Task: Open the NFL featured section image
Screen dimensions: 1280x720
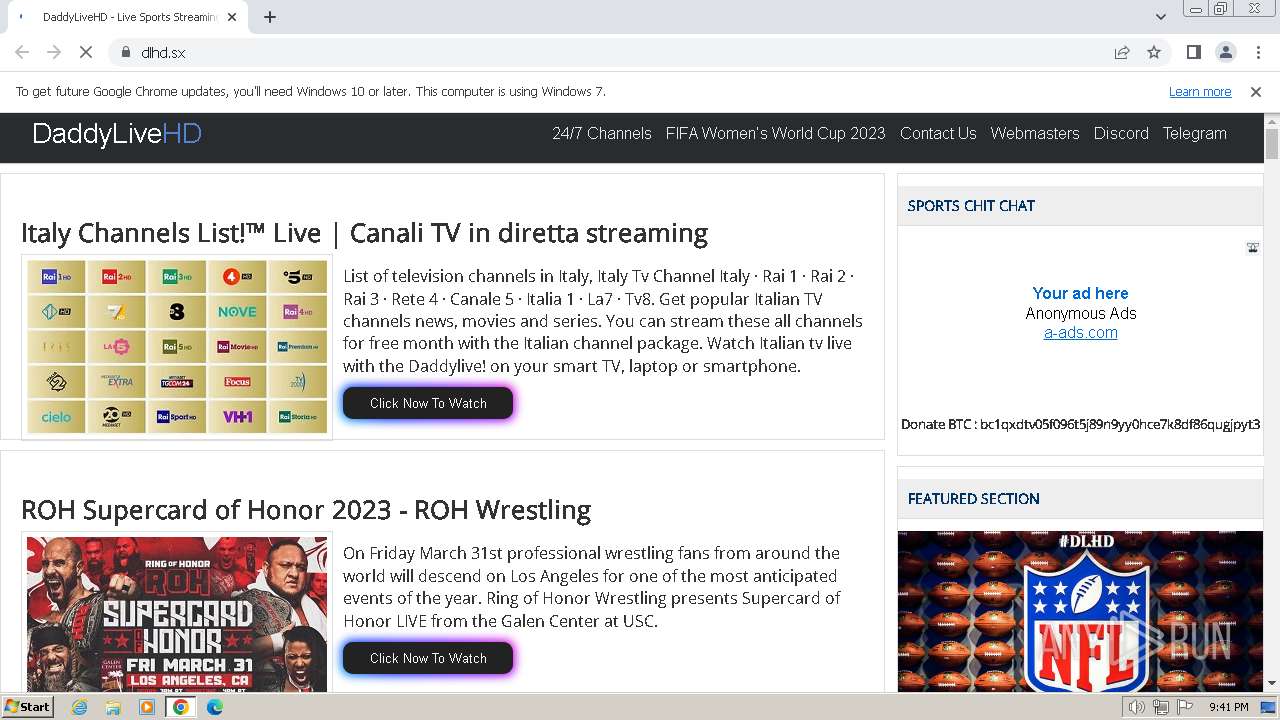Action: [x=1080, y=611]
